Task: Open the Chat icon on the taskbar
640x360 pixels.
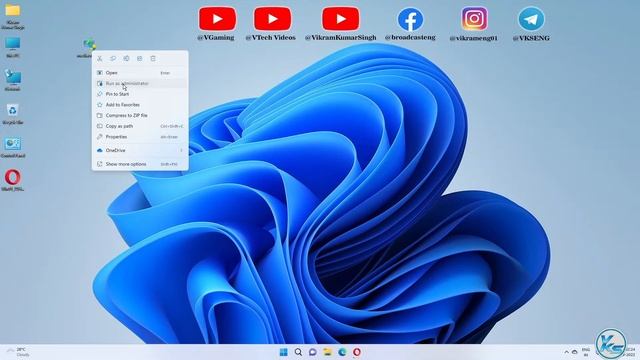Action: [313, 352]
